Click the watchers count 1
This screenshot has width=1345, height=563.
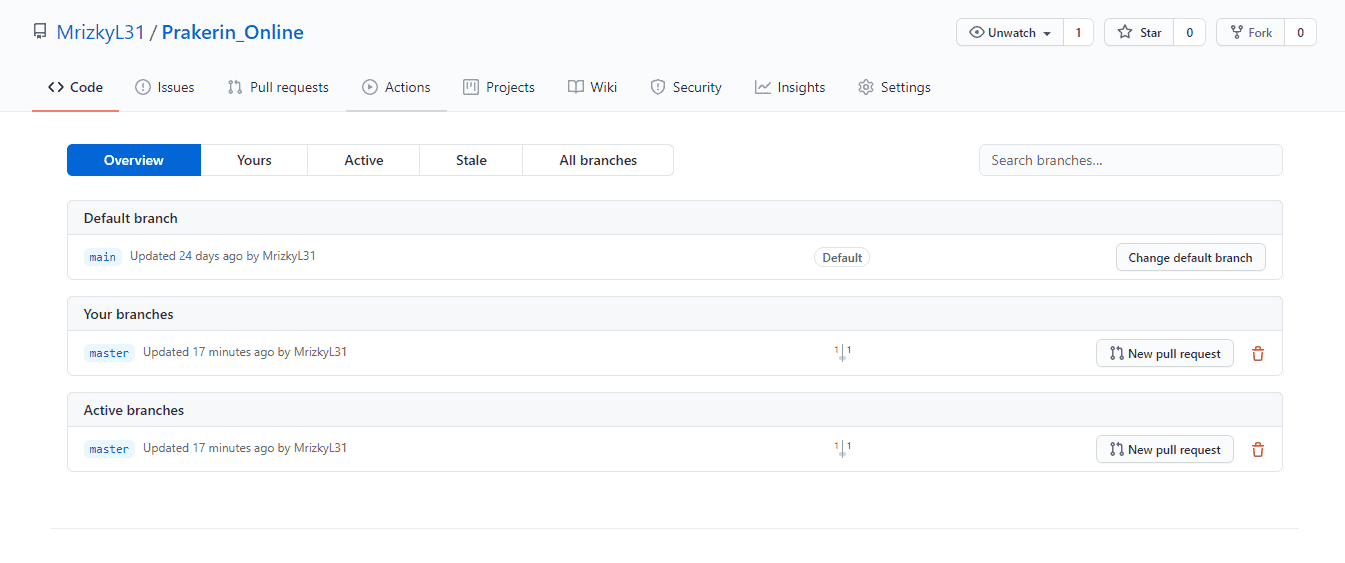click(x=1078, y=32)
